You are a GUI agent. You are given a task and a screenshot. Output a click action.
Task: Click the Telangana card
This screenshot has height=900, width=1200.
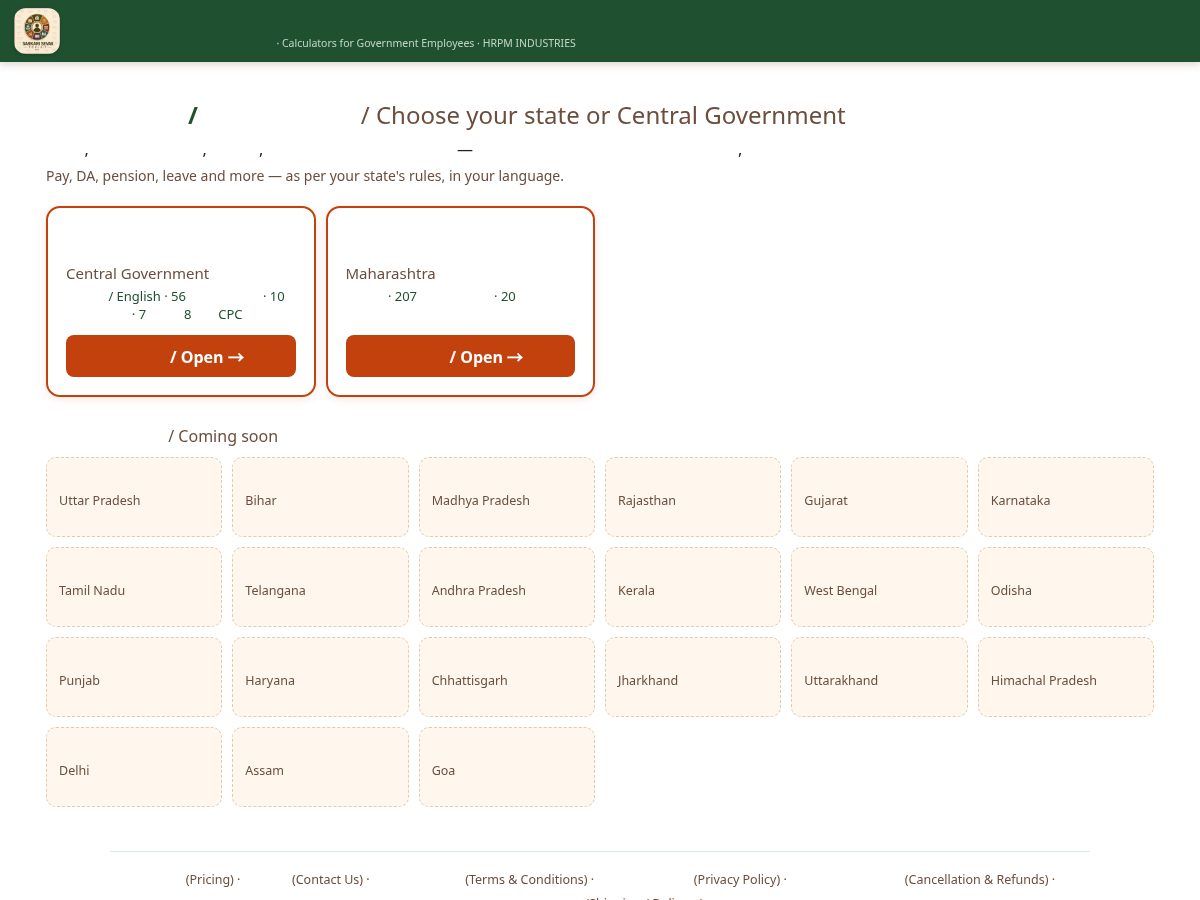pos(320,587)
